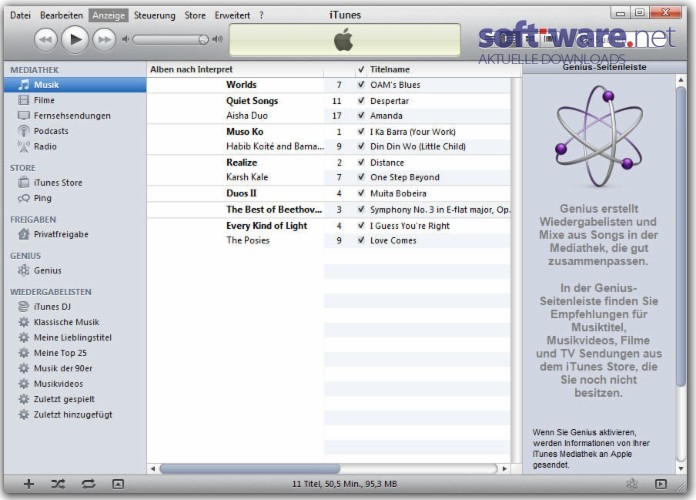
Task: Open the Steuerung menu
Action: point(154,15)
